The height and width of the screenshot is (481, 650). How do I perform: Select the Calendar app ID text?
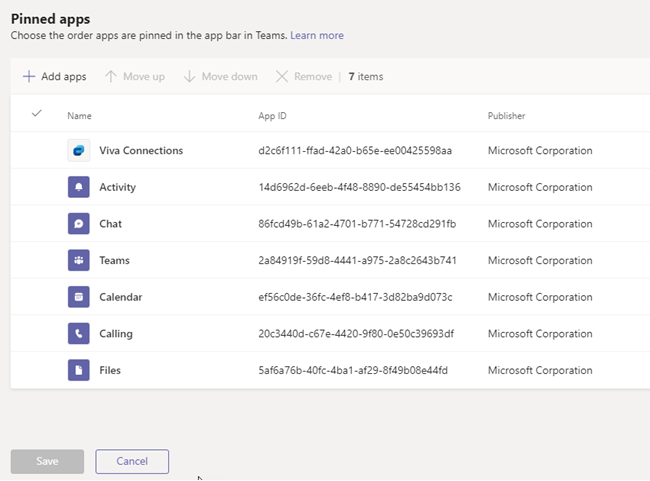354,297
